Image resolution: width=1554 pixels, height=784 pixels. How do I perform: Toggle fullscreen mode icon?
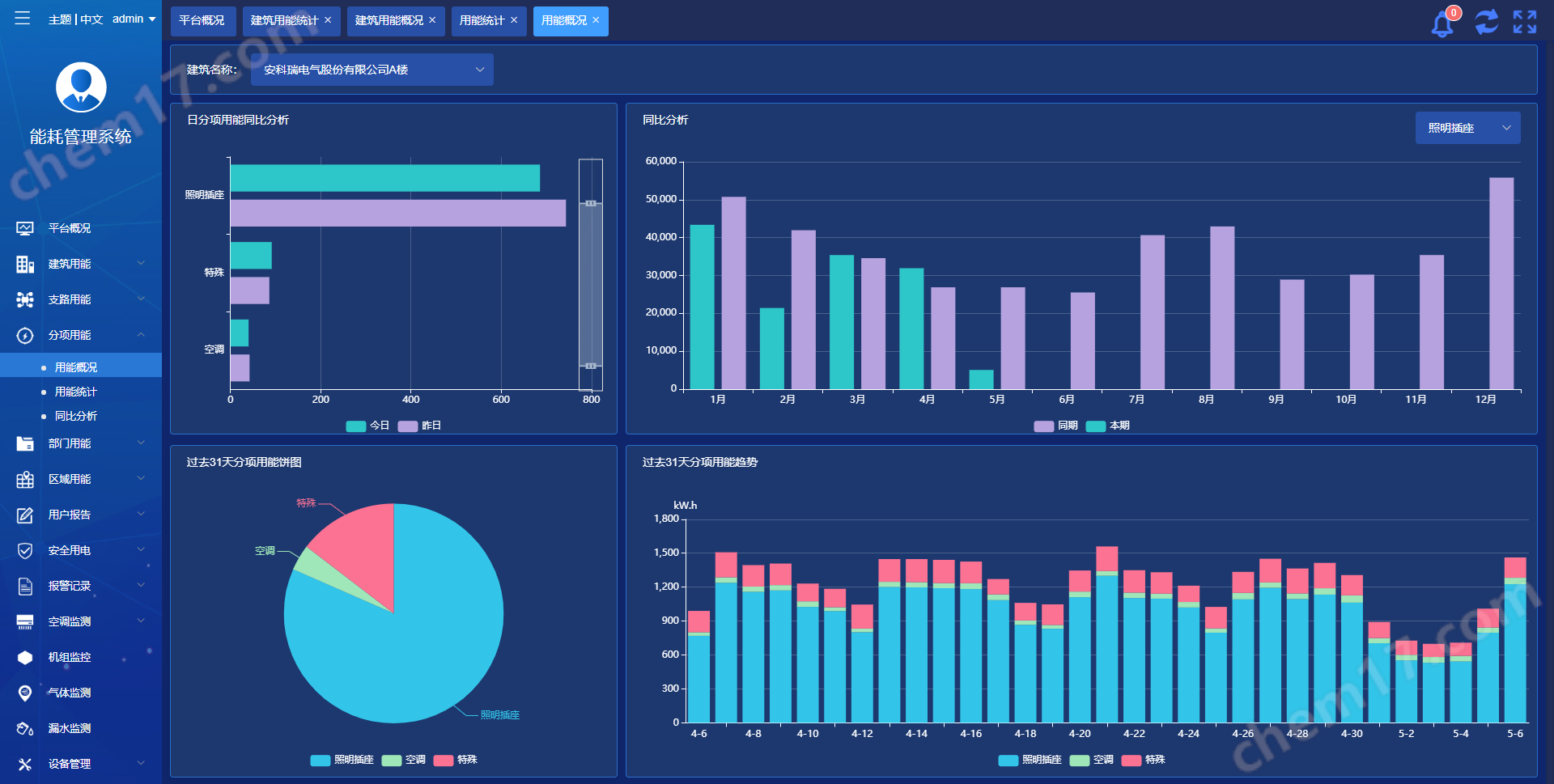click(x=1525, y=22)
